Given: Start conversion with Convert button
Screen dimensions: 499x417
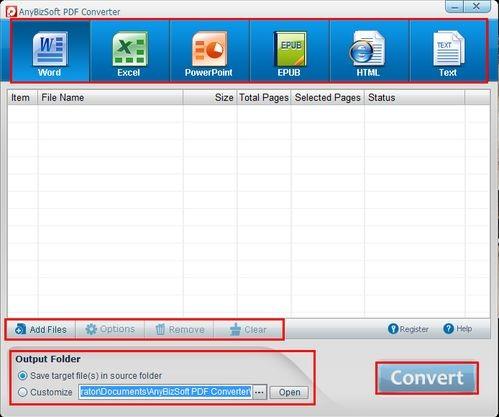Looking at the screenshot, I should pyautogui.click(x=427, y=378).
